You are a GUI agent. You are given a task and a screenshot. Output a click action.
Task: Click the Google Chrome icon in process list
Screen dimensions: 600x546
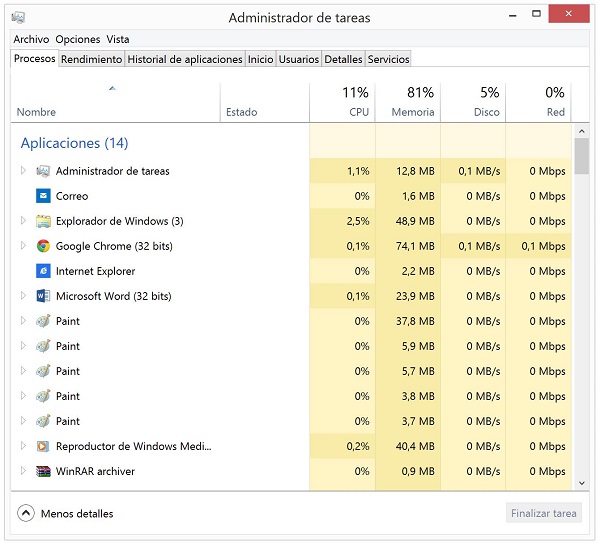coord(43,246)
